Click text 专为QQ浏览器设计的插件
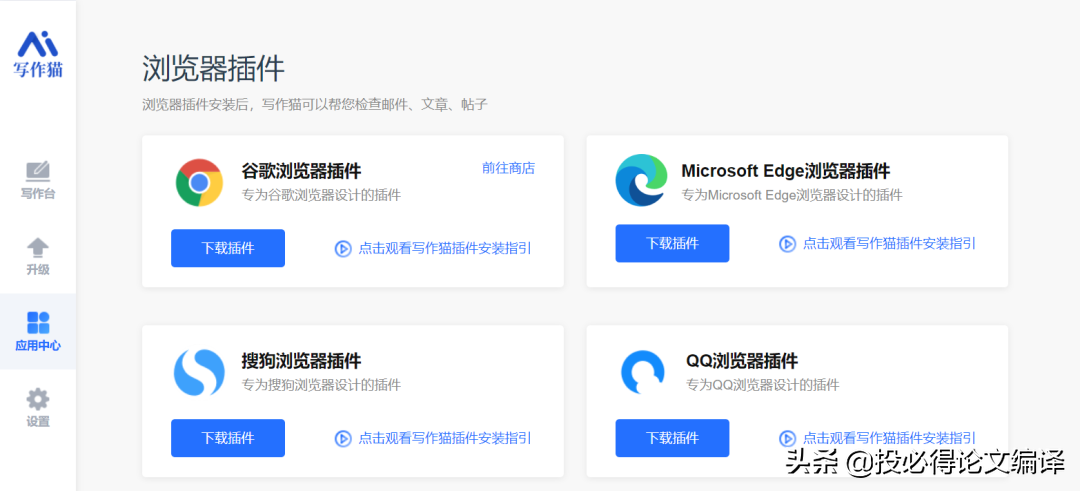 [x=762, y=385]
